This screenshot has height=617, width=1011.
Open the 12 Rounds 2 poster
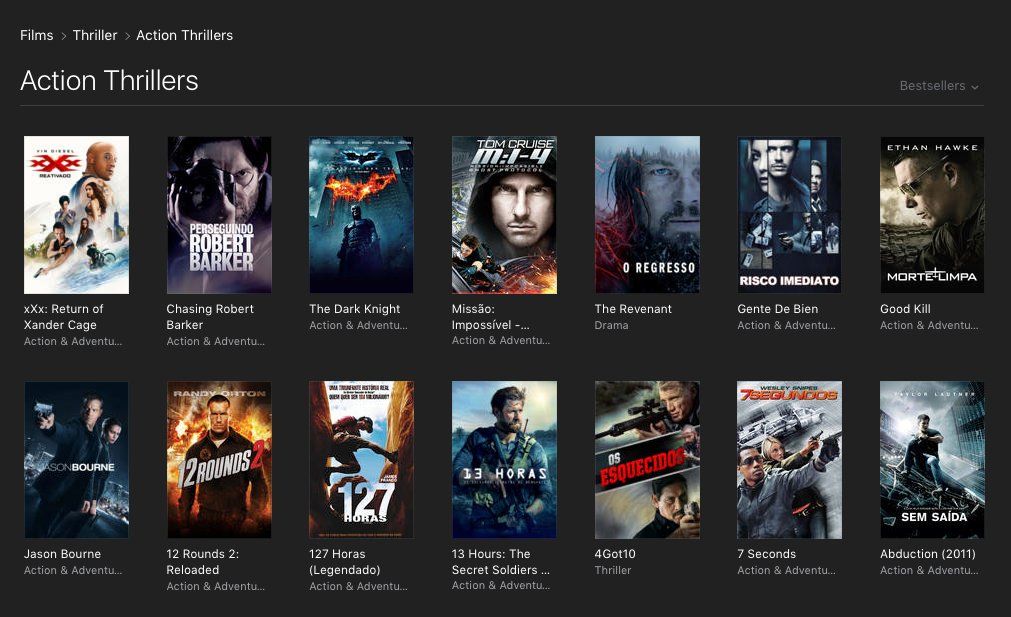click(x=219, y=460)
